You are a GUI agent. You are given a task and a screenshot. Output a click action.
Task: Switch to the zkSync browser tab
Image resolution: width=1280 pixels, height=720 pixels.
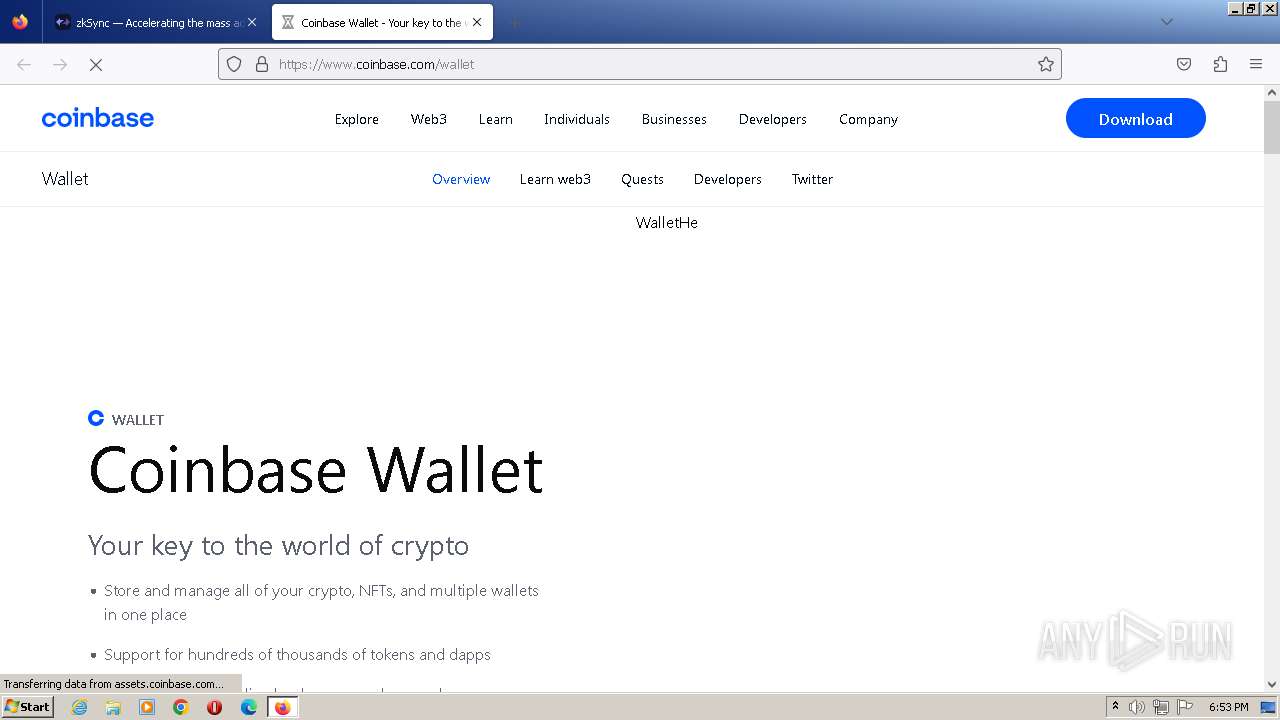tap(157, 22)
